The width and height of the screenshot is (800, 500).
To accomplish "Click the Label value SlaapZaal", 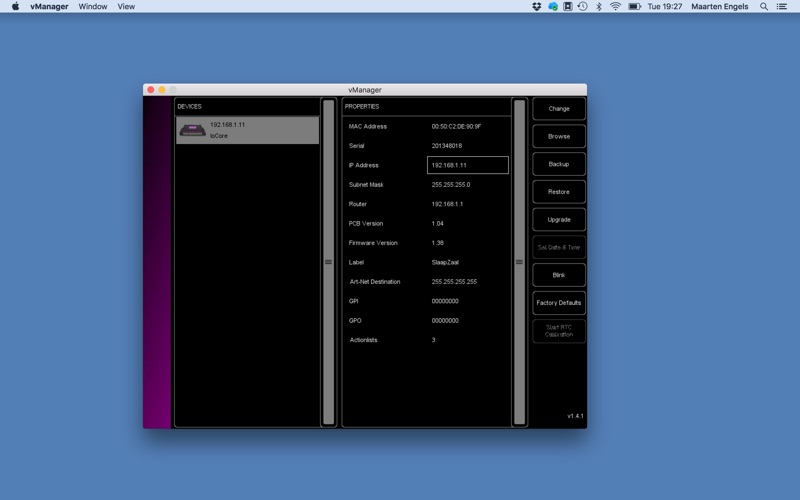I will tap(445, 262).
